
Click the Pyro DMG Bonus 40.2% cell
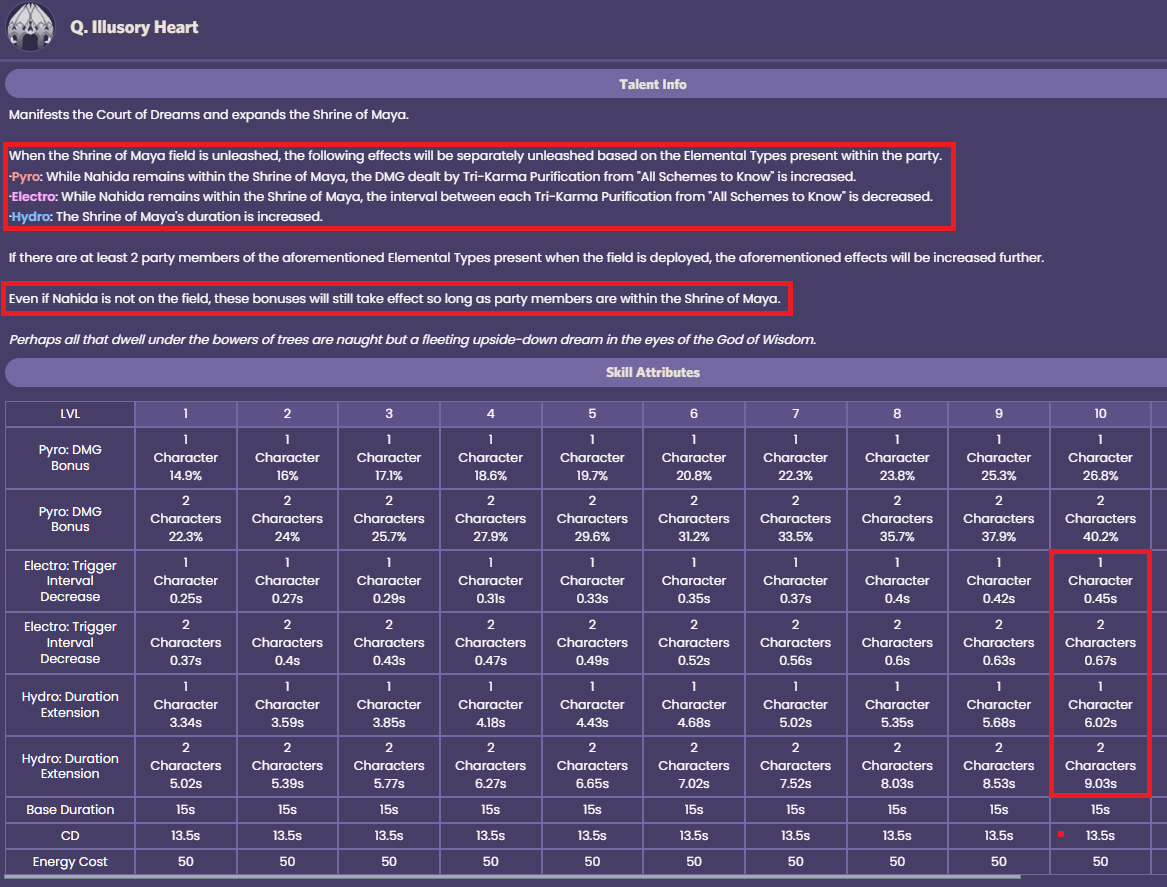pos(1100,519)
